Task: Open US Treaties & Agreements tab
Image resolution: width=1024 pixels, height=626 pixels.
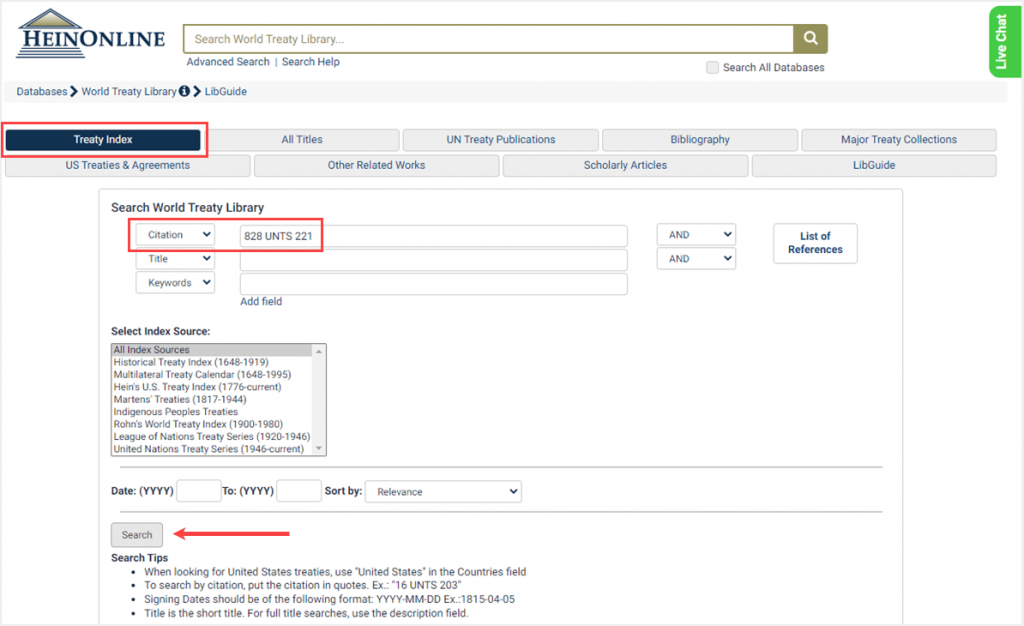Action: tap(128, 165)
